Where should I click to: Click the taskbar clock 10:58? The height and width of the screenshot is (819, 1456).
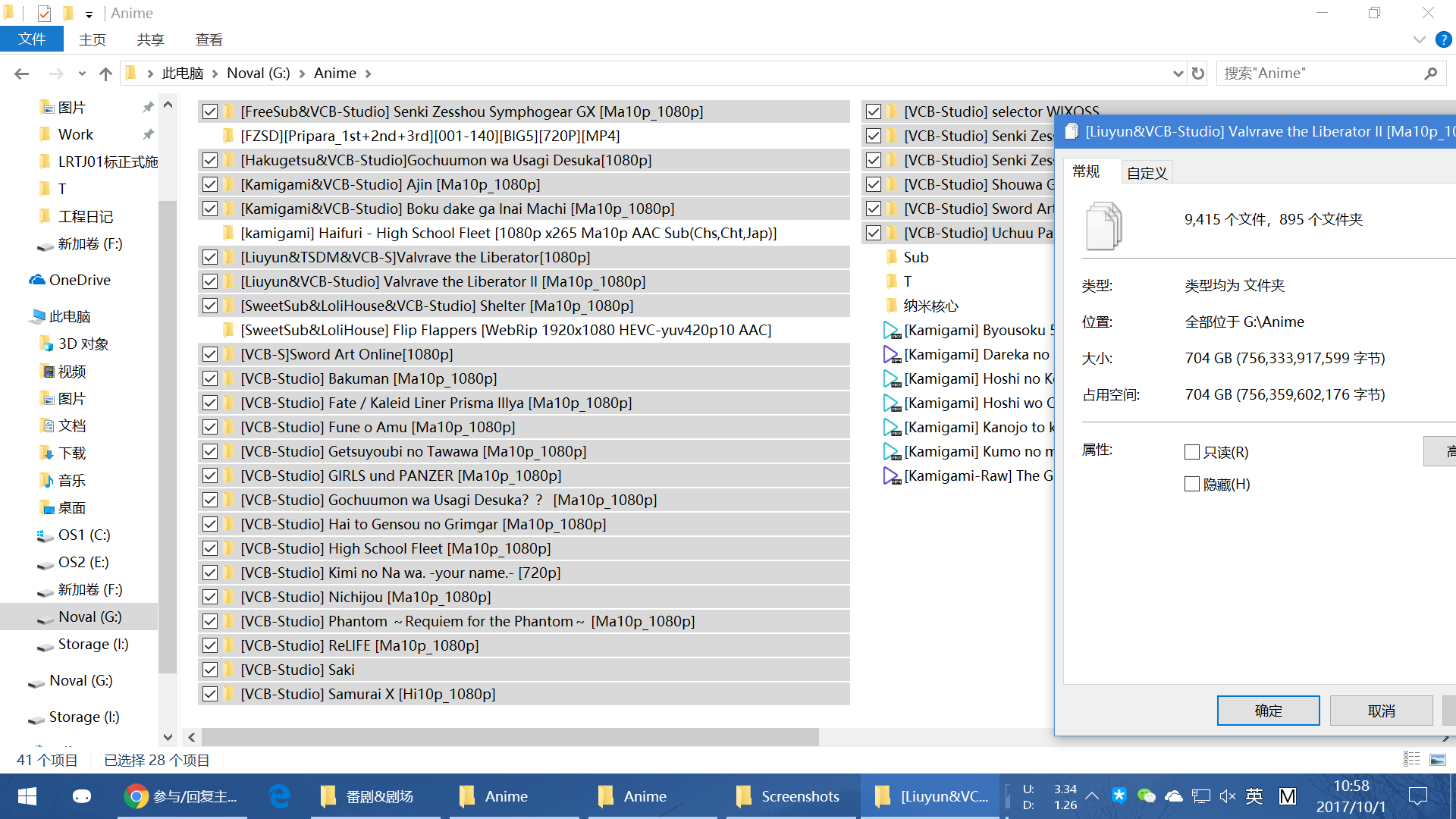click(x=1351, y=786)
